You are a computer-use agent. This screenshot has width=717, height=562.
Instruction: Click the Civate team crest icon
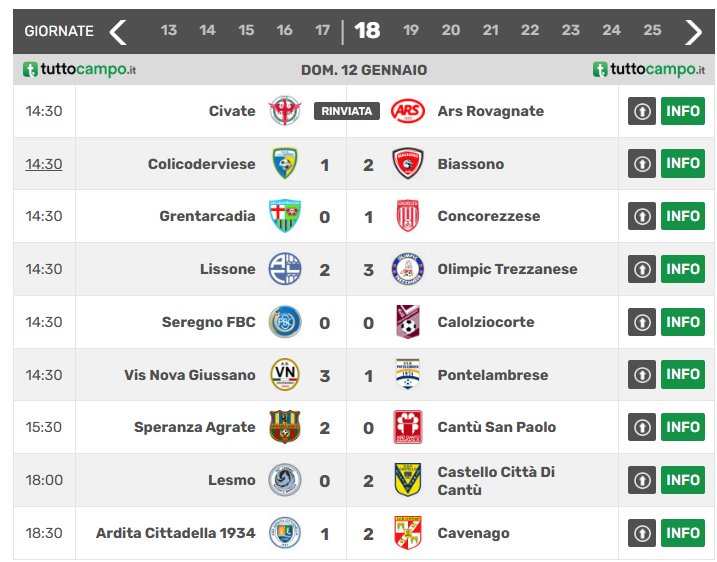click(285, 111)
